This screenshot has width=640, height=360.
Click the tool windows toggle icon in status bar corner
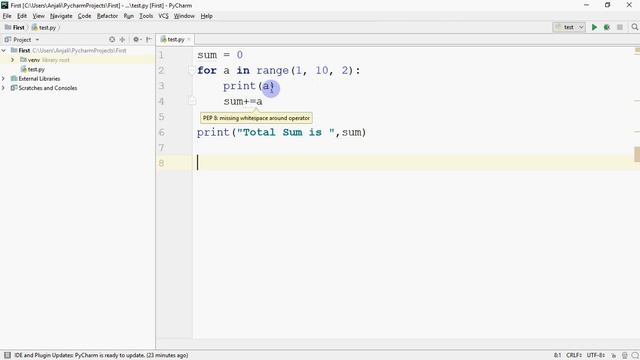(x=7, y=355)
